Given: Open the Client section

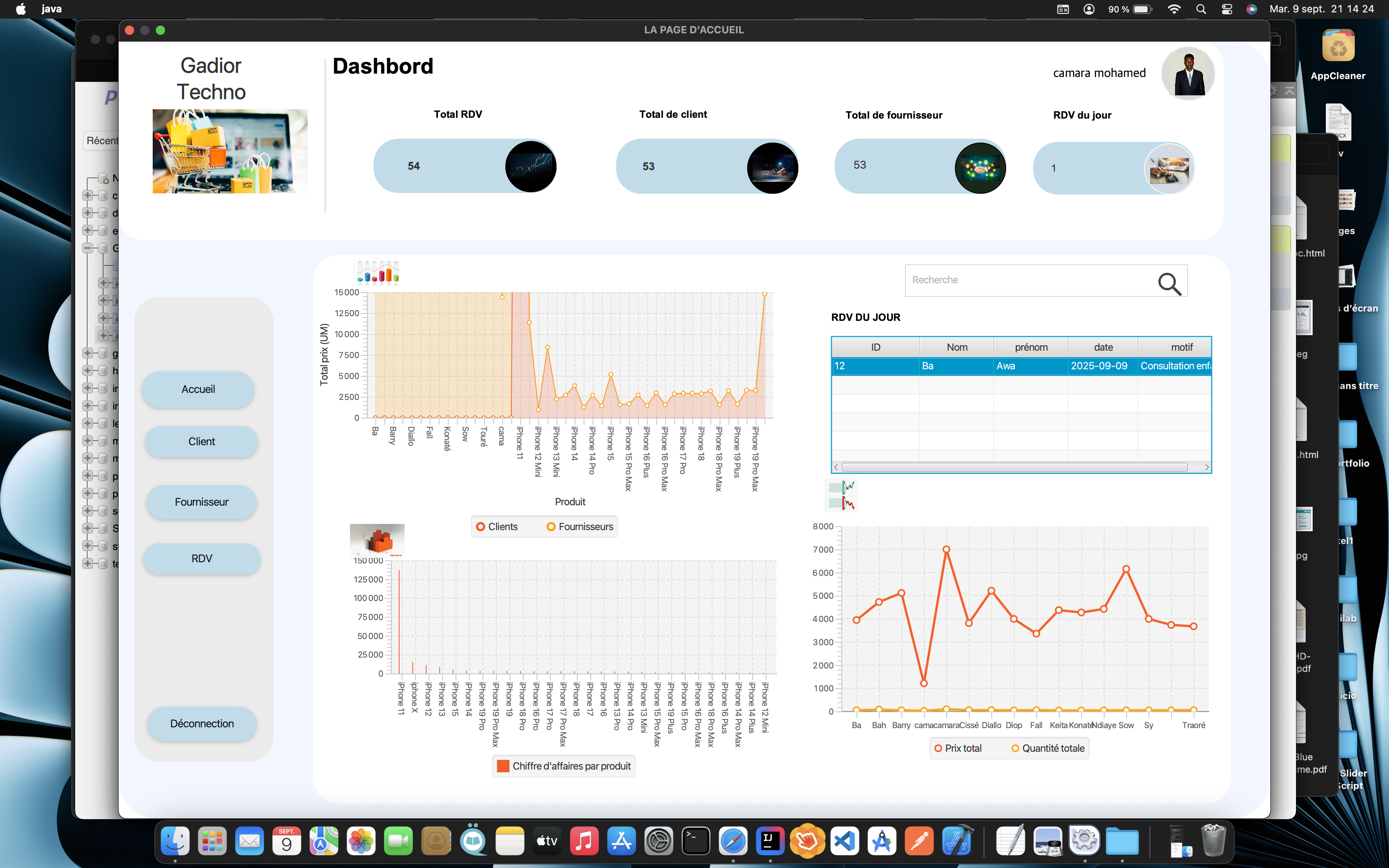Looking at the screenshot, I should coord(202,441).
